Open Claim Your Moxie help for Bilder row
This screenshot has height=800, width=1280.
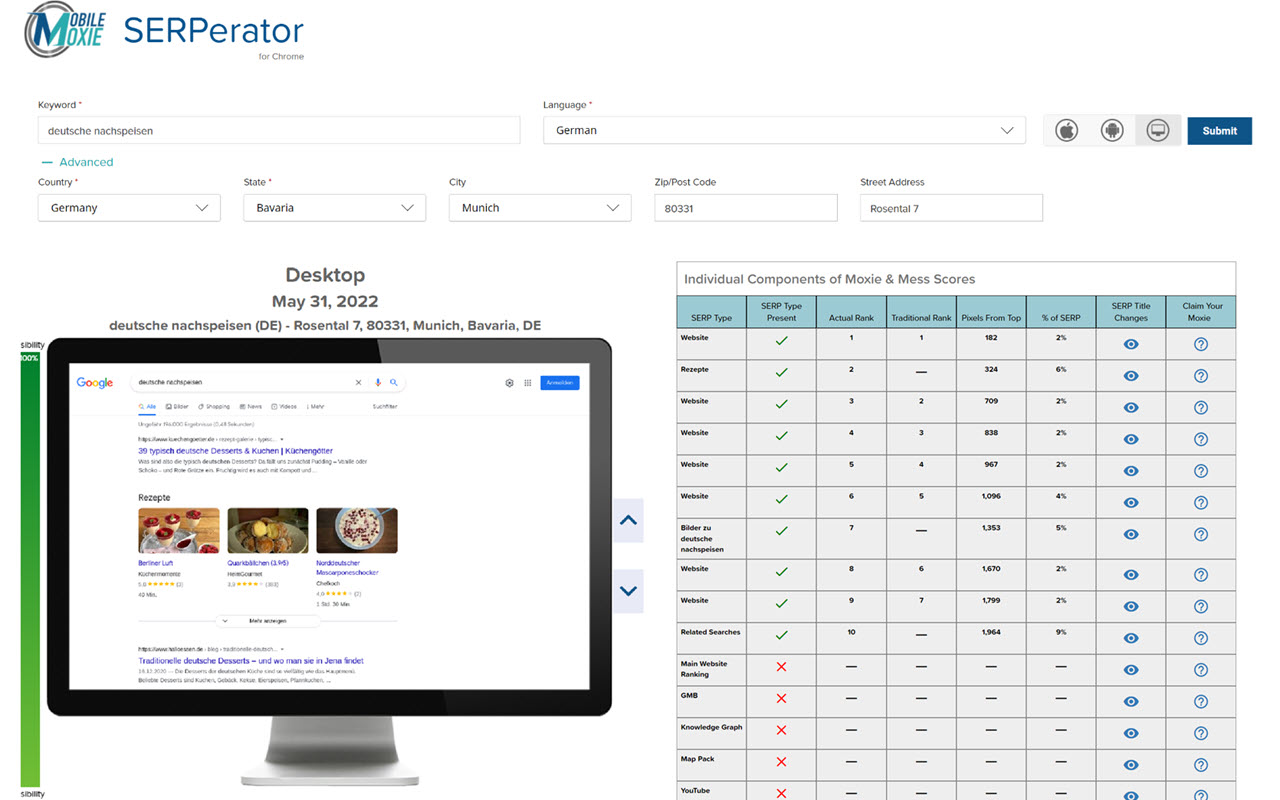pos(1201,535)
